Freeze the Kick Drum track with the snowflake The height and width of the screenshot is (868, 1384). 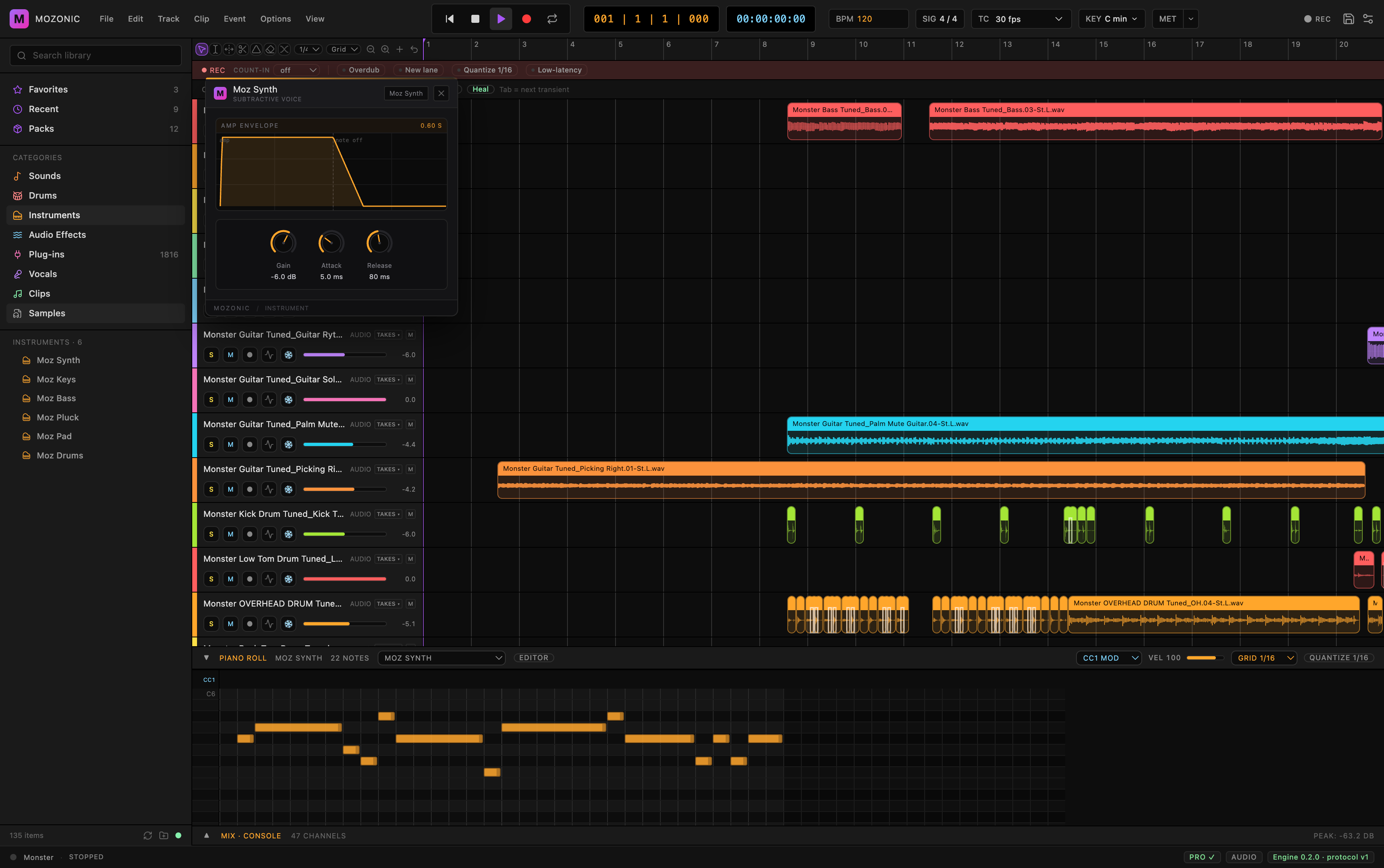click(x=288, y=534)
